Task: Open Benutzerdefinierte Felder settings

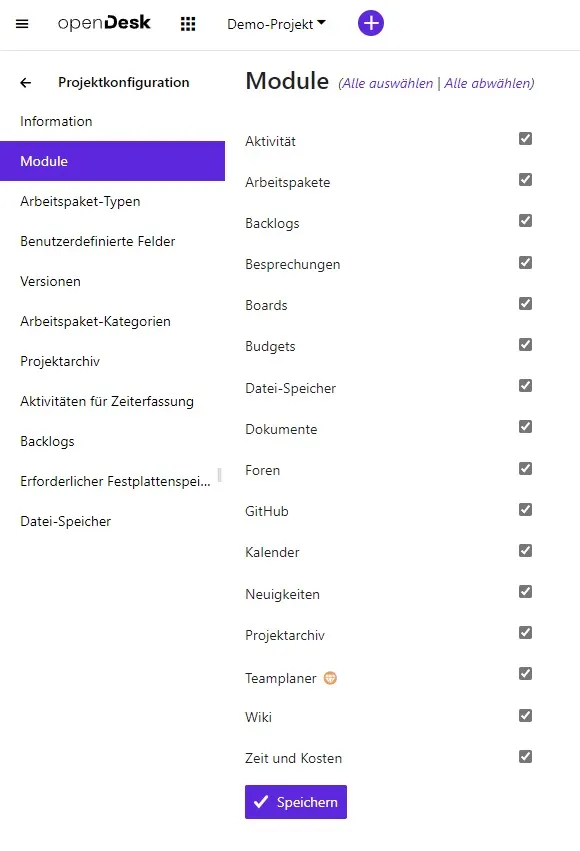Action: (x=96, y=241)
